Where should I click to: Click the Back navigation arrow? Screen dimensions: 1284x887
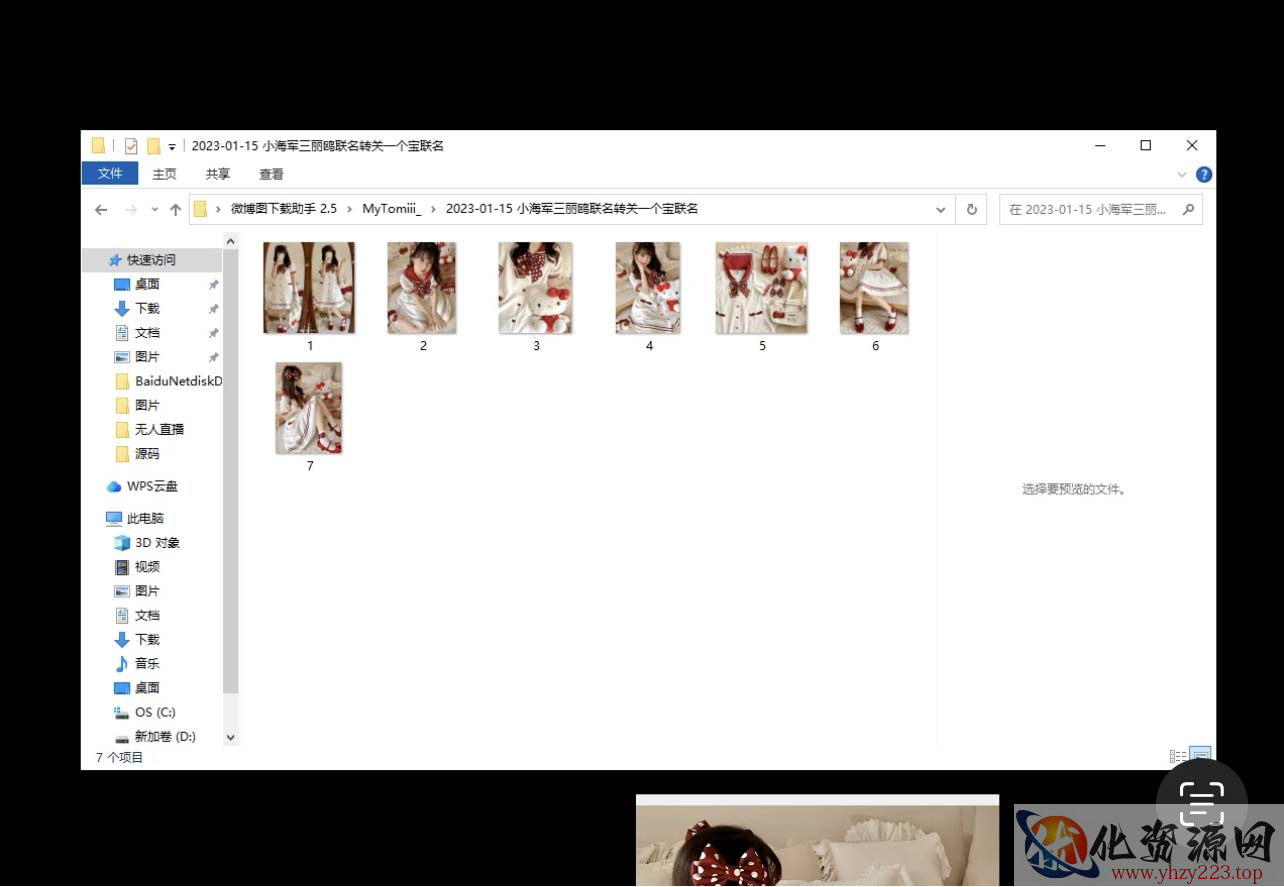[x=101, y=210]
